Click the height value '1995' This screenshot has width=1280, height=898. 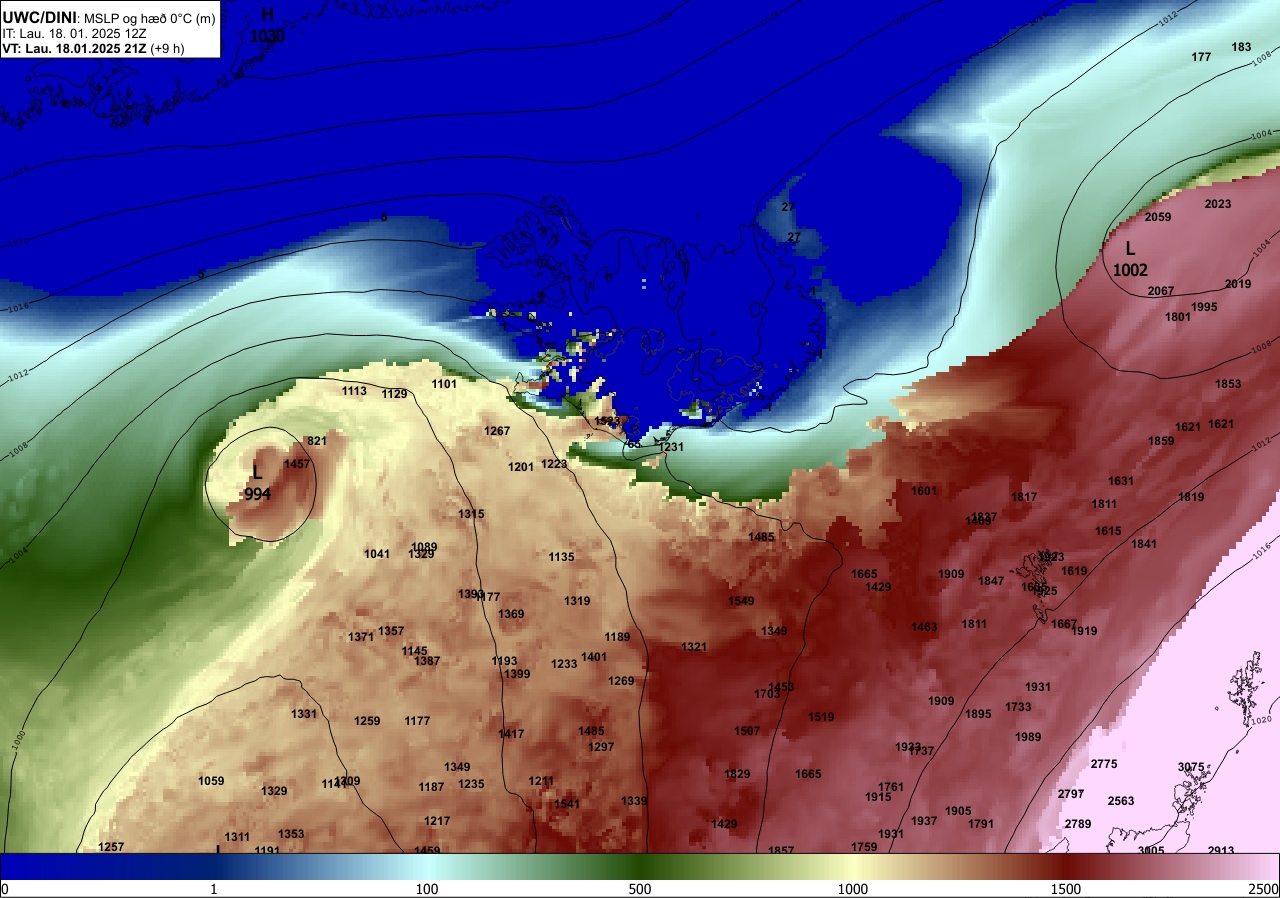[x=1205, y=307]
